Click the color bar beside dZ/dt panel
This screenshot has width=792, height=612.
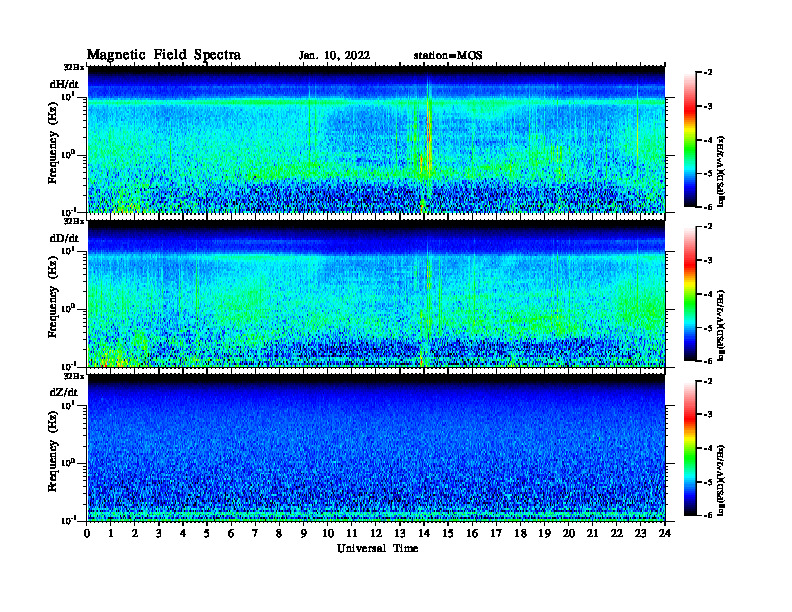pyautogui.click(x=690, y=448)
